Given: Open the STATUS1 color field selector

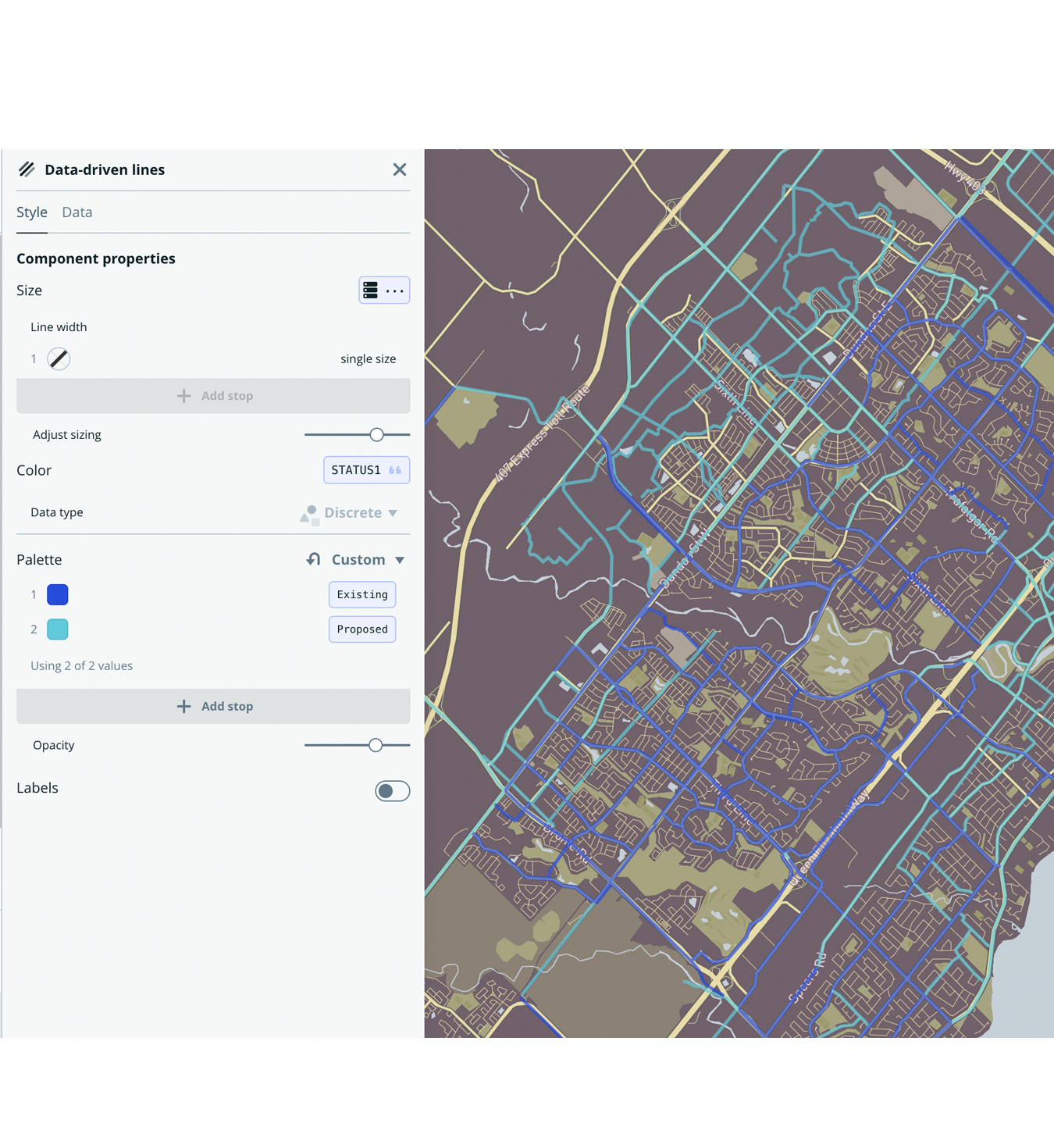Looking at the screenshot, I should tap(366, 470).
